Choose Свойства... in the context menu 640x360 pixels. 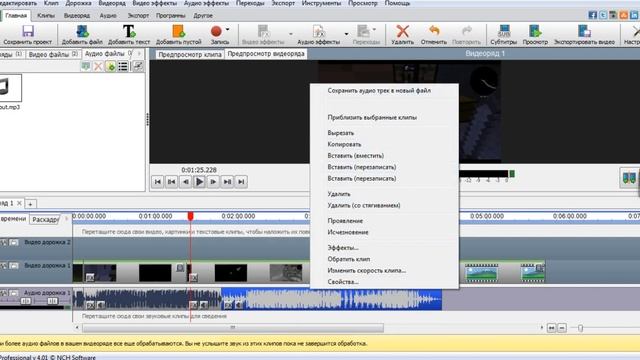(x=343, y=282)
